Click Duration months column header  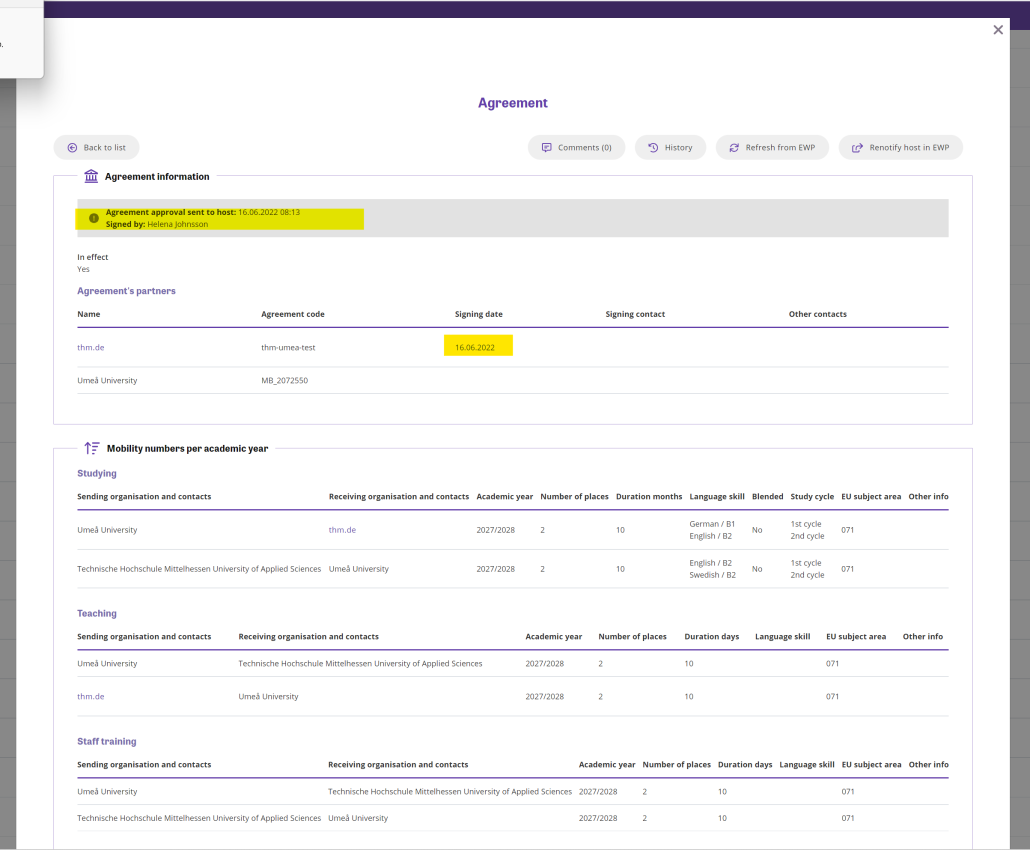pyautogui.click(x=649, y=496)
